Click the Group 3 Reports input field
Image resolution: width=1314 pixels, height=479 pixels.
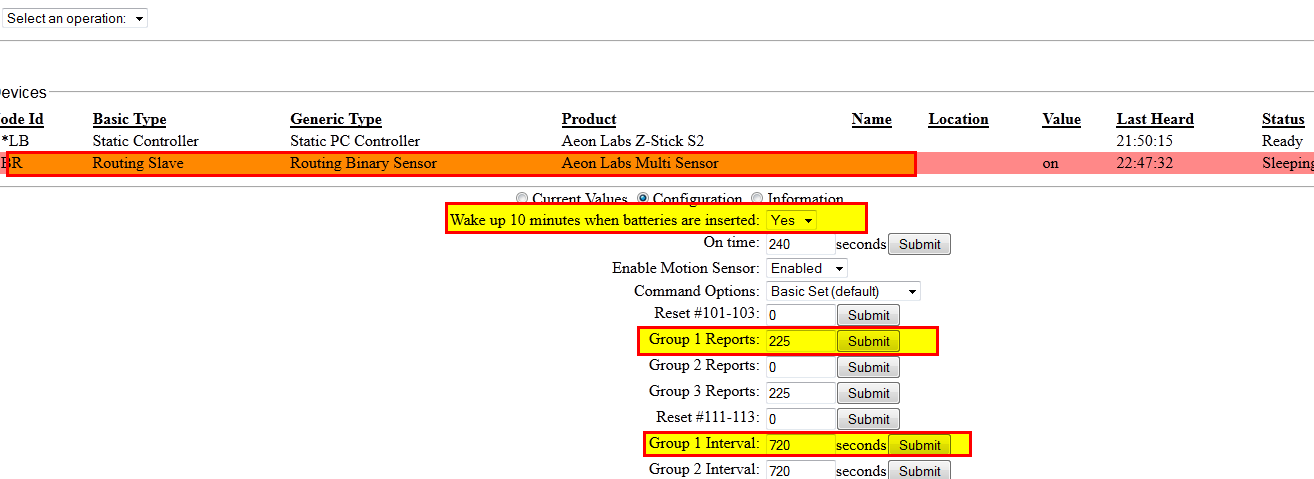pyautogui.click(x=800, y=393)
